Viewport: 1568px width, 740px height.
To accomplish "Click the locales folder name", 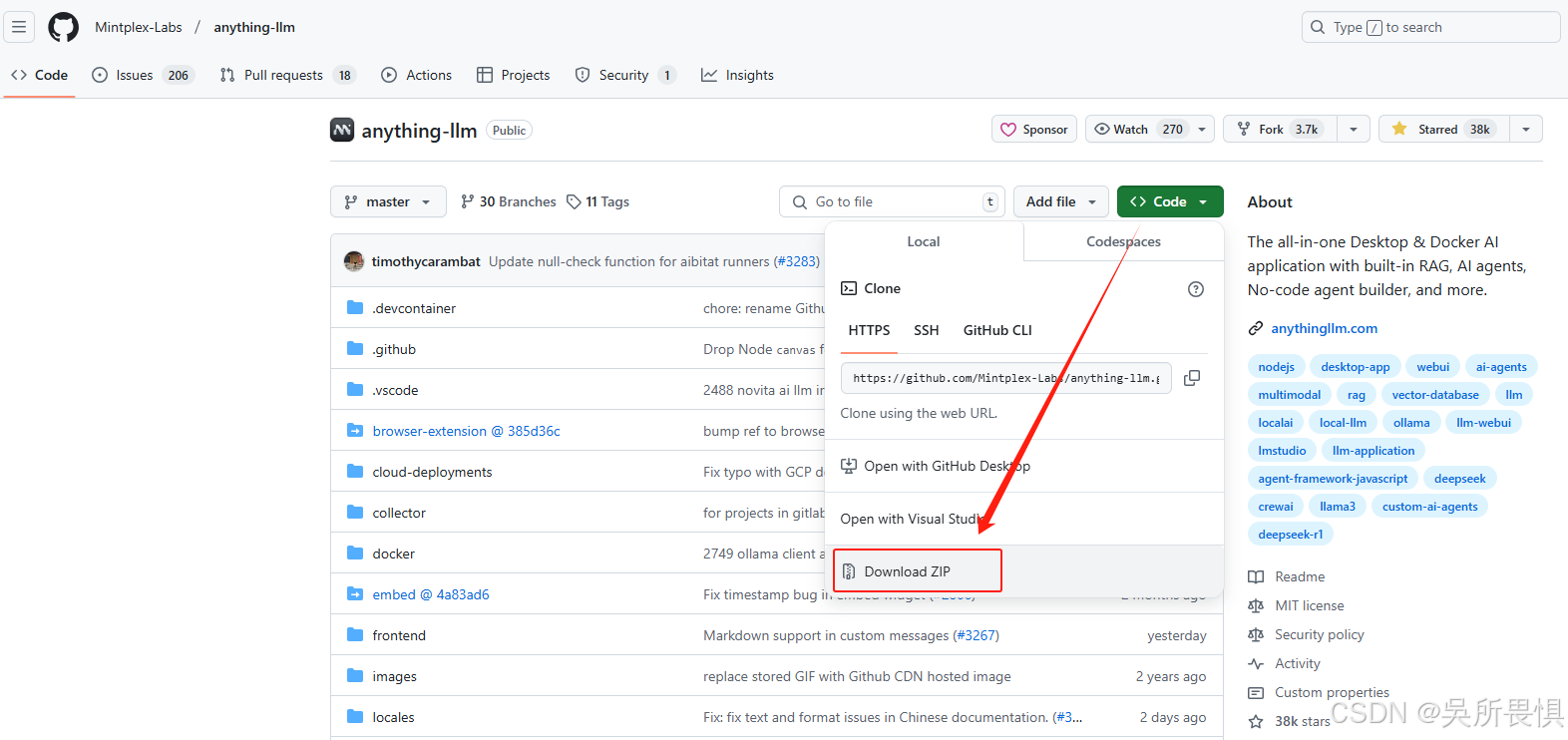I will tap(393, 717).
